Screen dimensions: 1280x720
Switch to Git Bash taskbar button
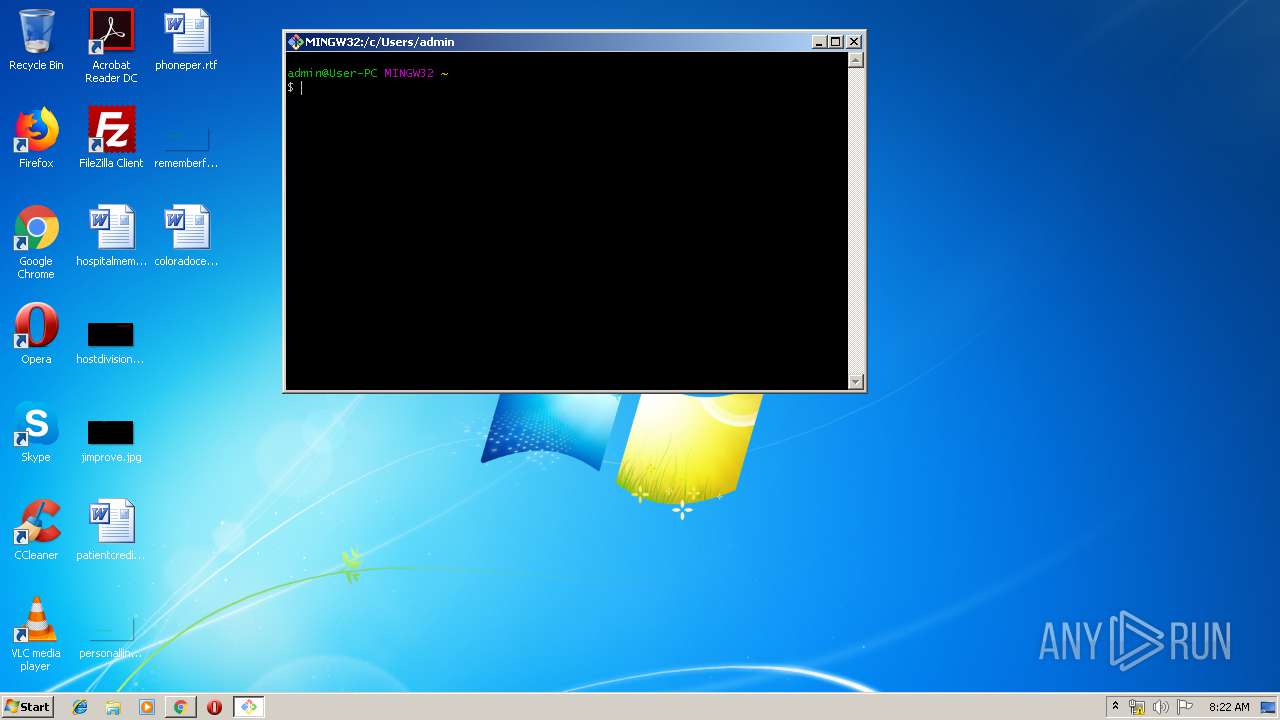tap(248, 707)
